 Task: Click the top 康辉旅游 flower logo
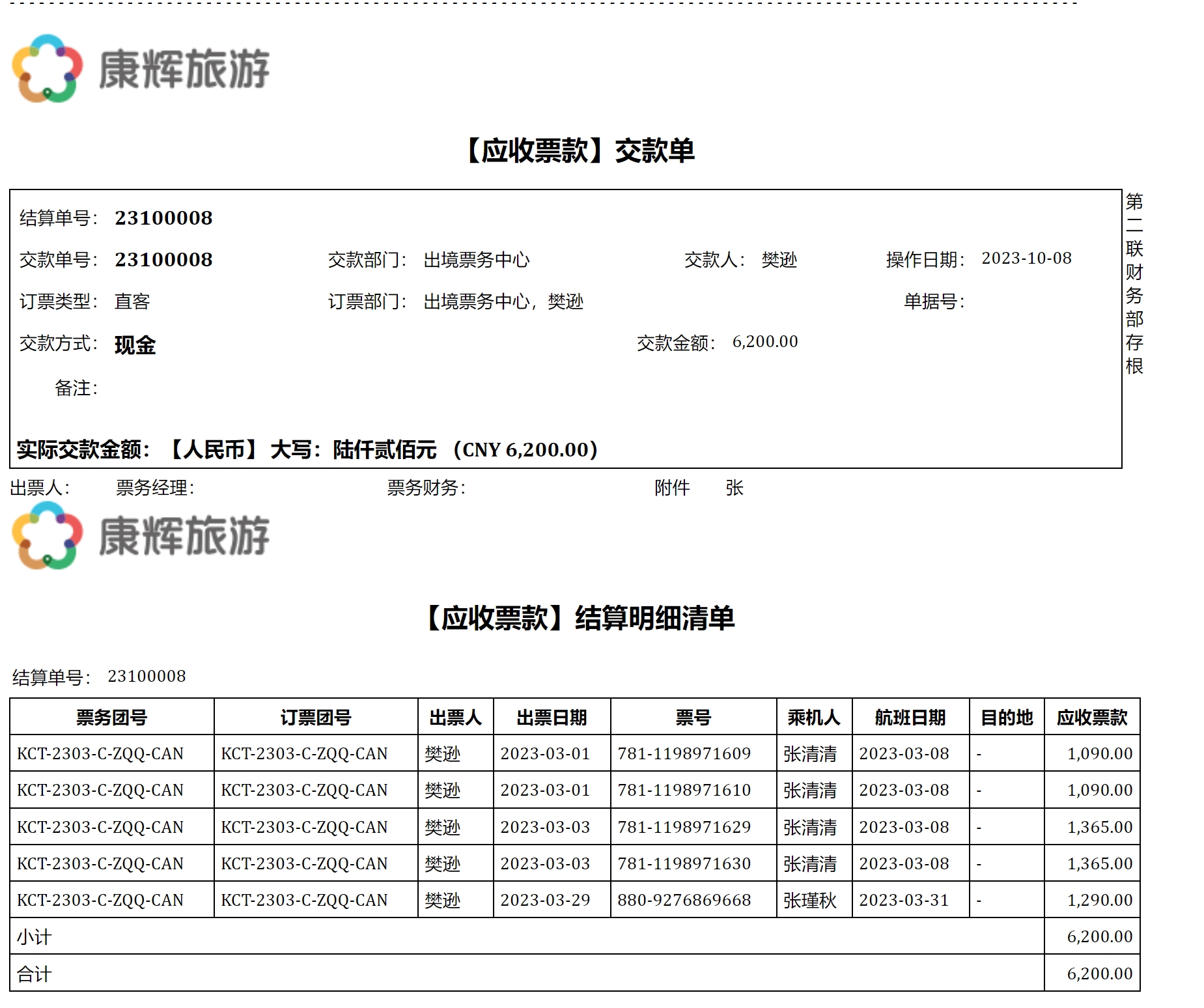coord(48,68)
